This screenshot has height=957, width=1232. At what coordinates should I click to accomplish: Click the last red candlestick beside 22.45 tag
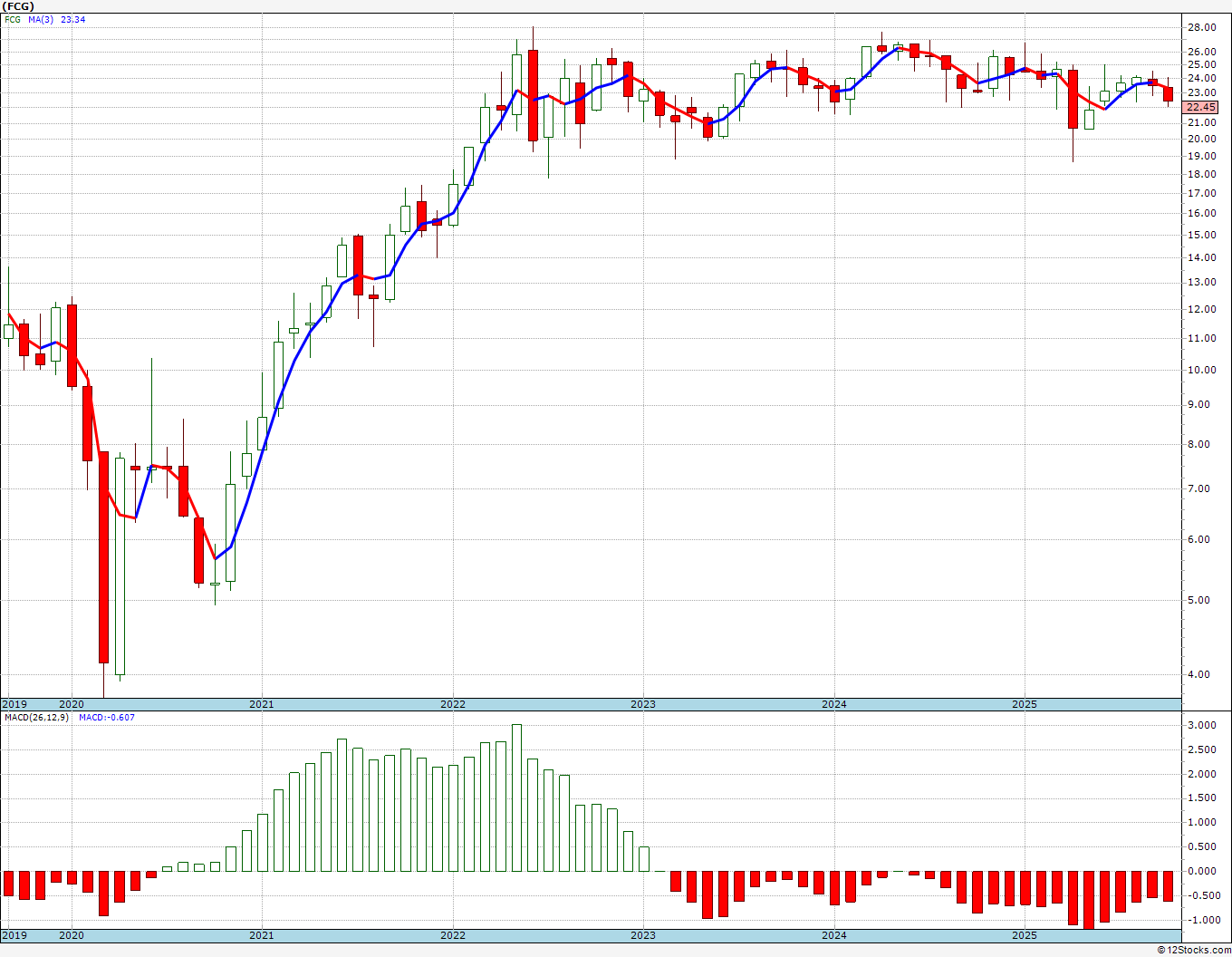pyautogui.click(x=1169, y=93)
